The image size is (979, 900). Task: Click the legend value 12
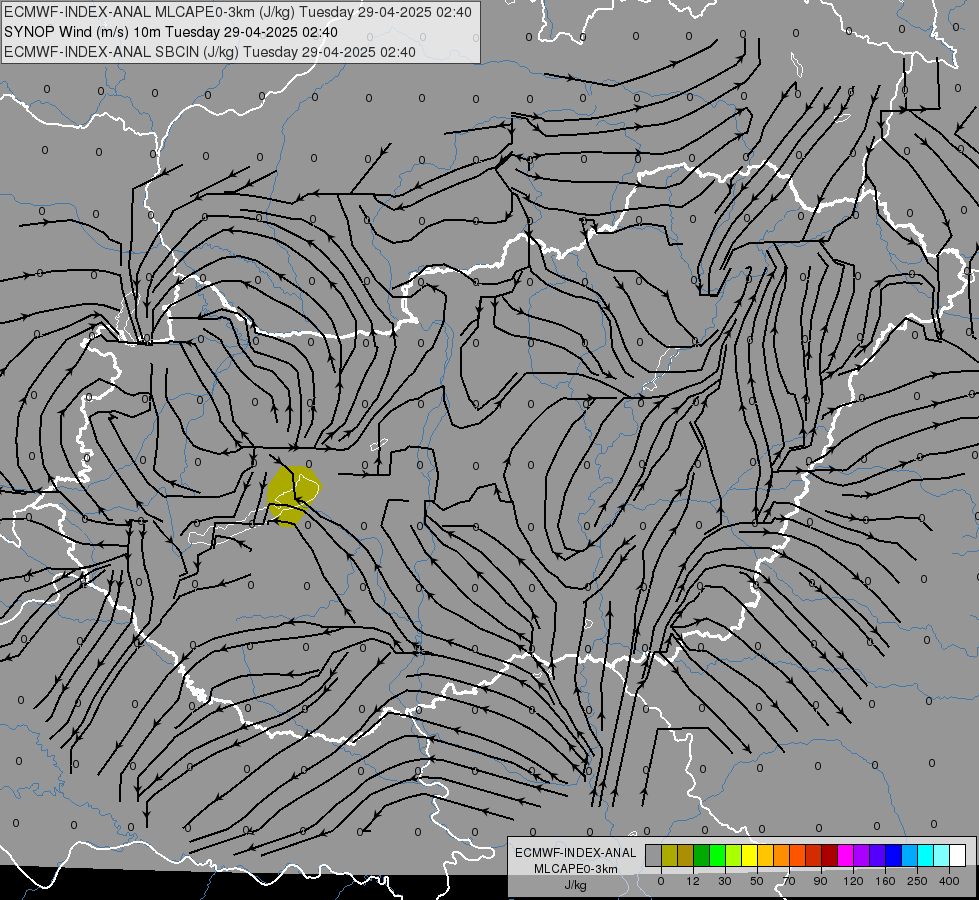(x=693, y=881)
